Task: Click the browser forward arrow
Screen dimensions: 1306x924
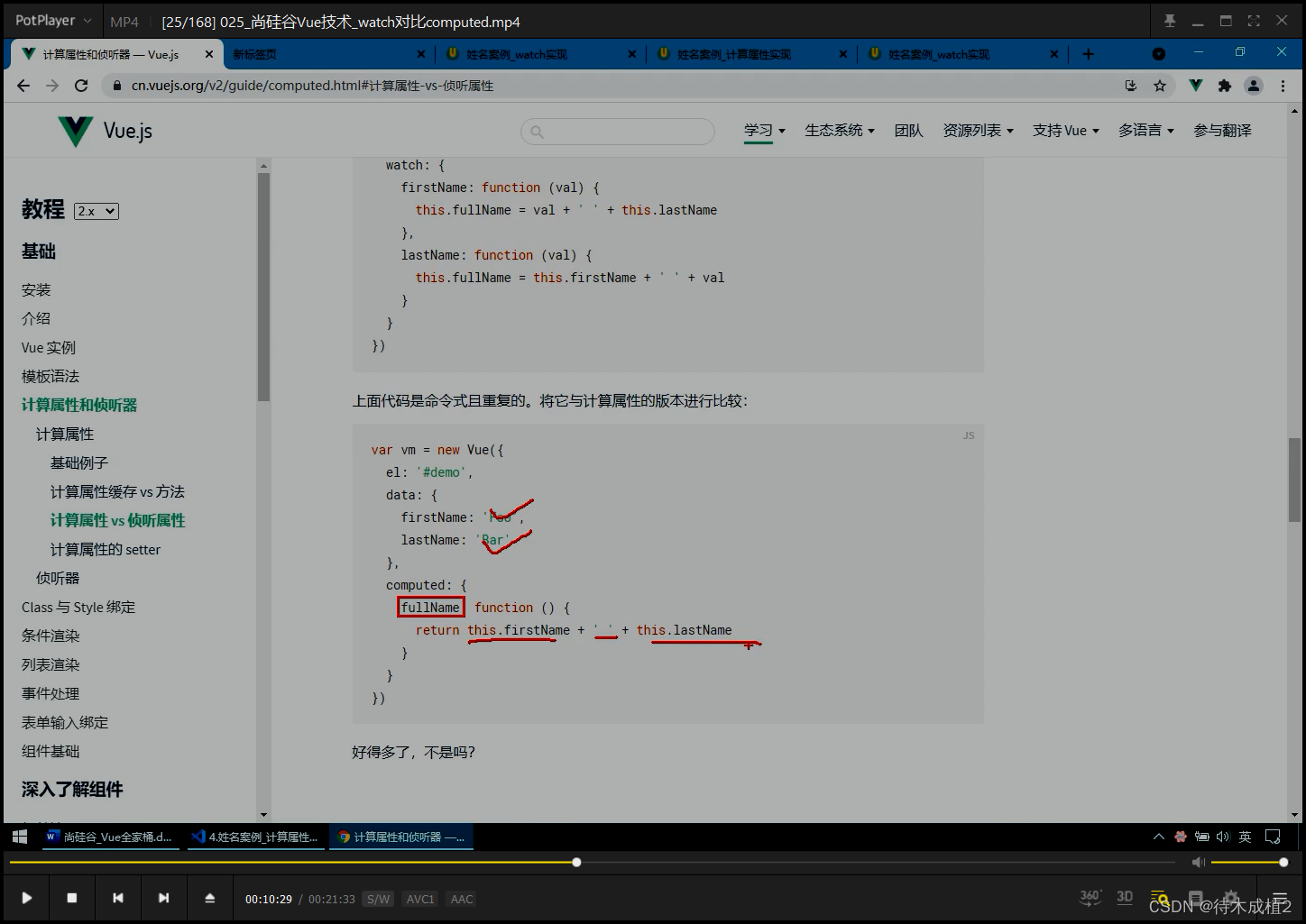Action: pos(52,86)
